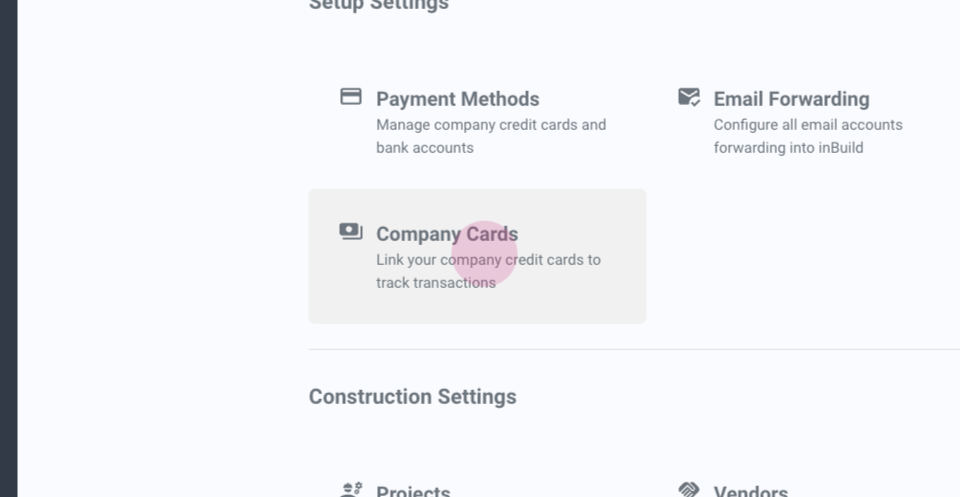
Task: Click the Setup Settings section heading
Action: click(379, 5)
